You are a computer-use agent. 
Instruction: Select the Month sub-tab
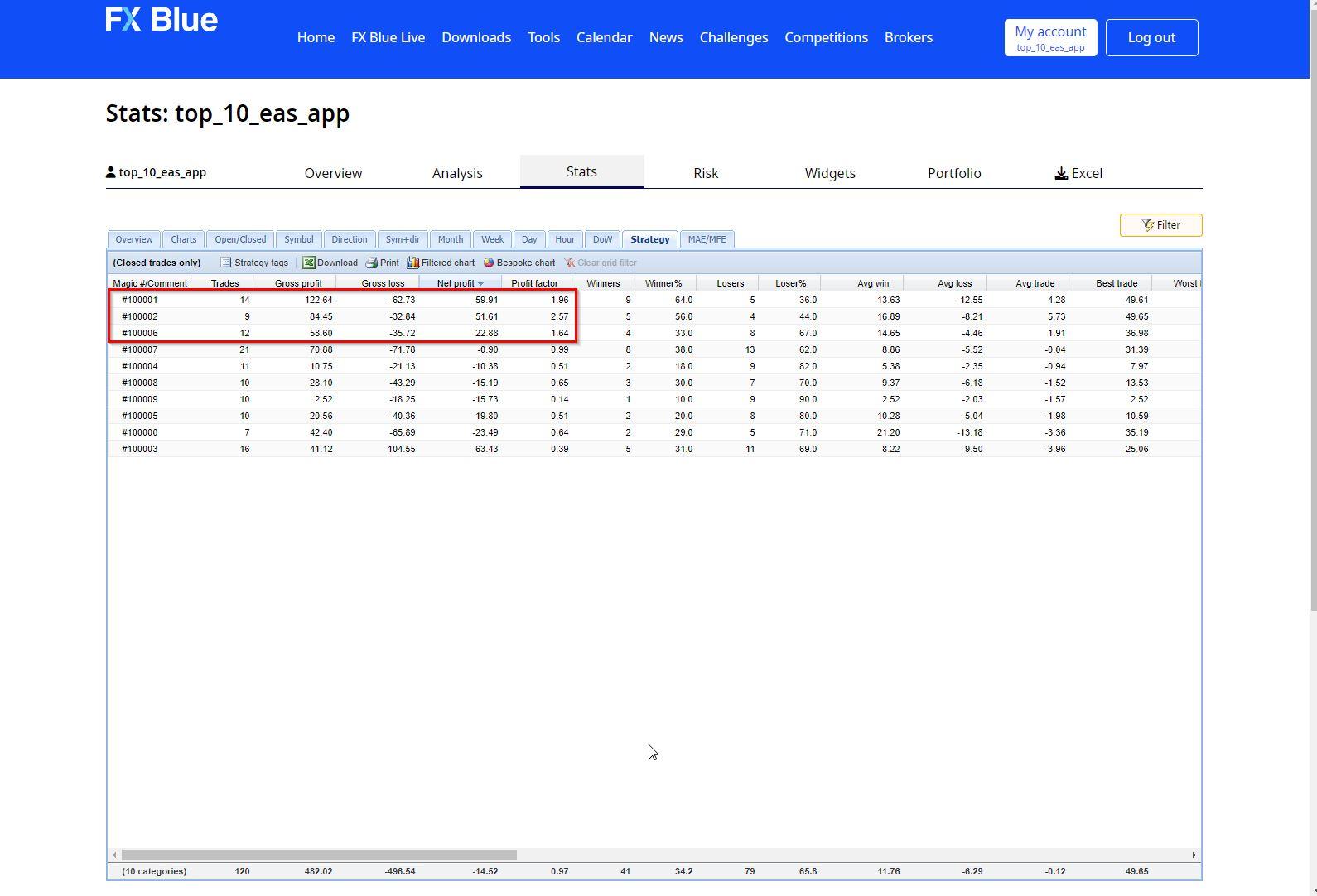[451, 239]
